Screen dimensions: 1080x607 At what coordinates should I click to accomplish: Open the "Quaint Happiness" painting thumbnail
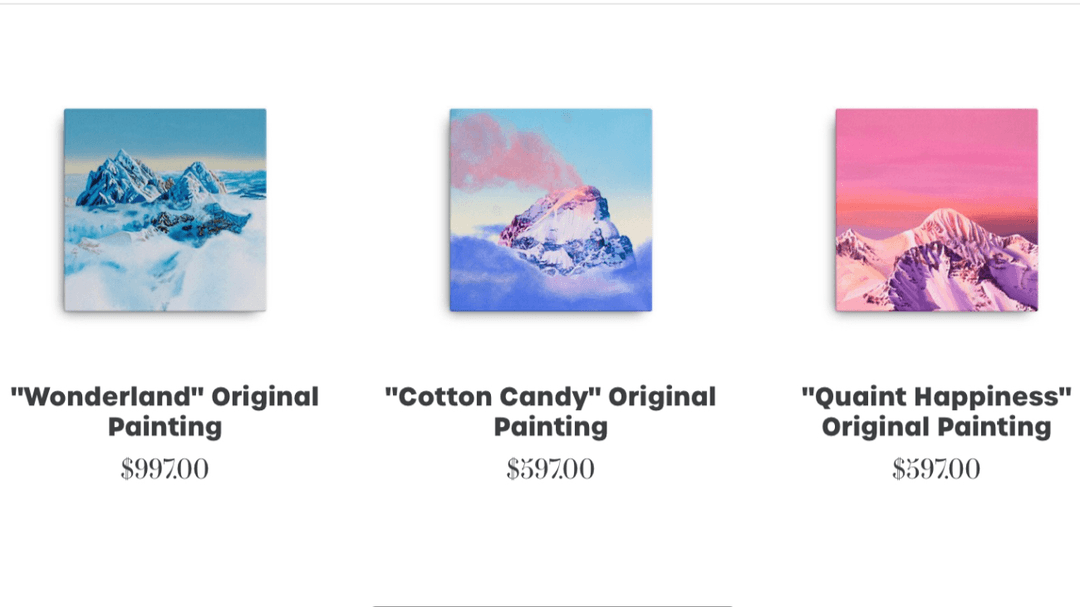[936, 210]
